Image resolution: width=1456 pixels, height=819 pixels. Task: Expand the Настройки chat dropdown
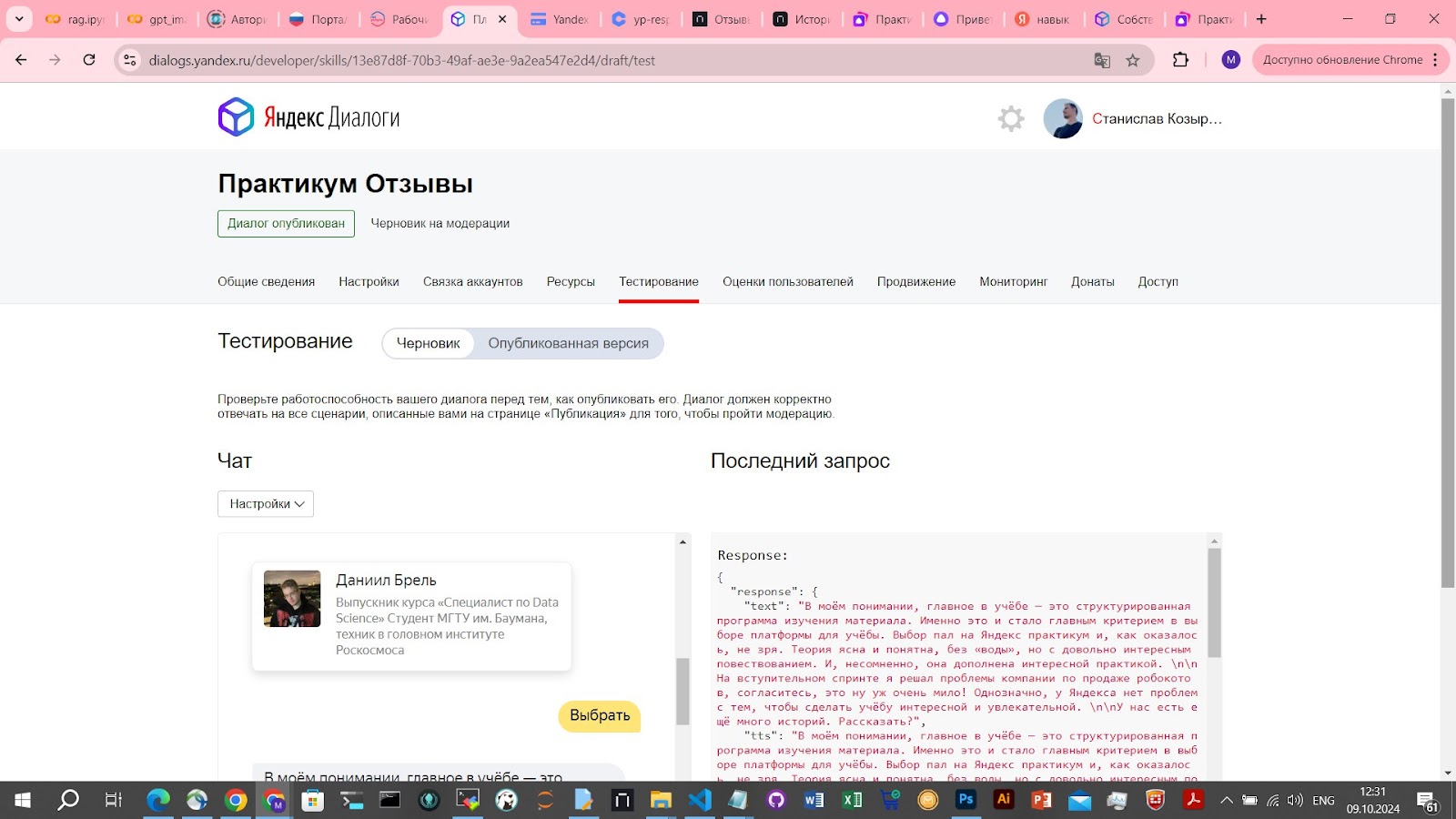(266, 504)
